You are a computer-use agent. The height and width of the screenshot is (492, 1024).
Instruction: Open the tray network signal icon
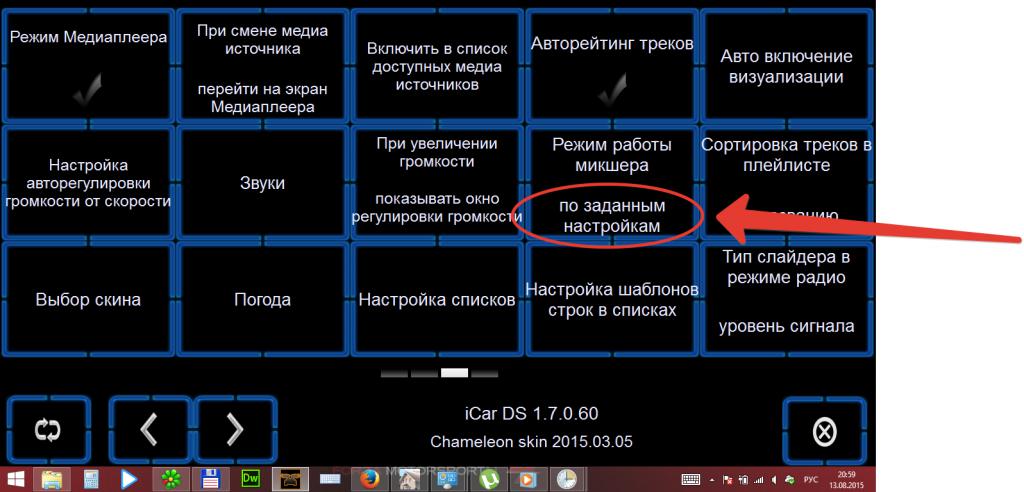[x=758, y=480]
